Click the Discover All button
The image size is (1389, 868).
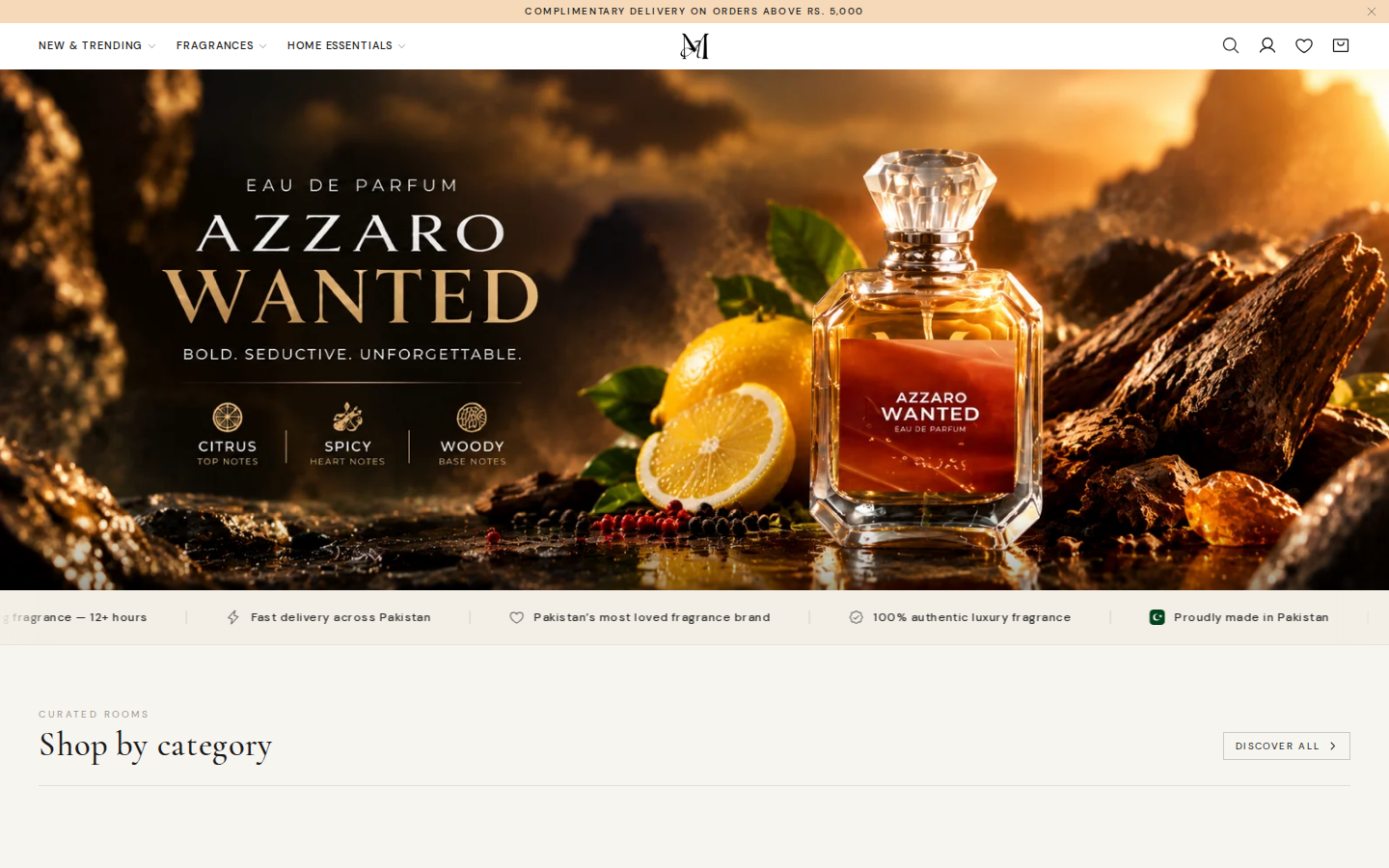coord(1286,746)
